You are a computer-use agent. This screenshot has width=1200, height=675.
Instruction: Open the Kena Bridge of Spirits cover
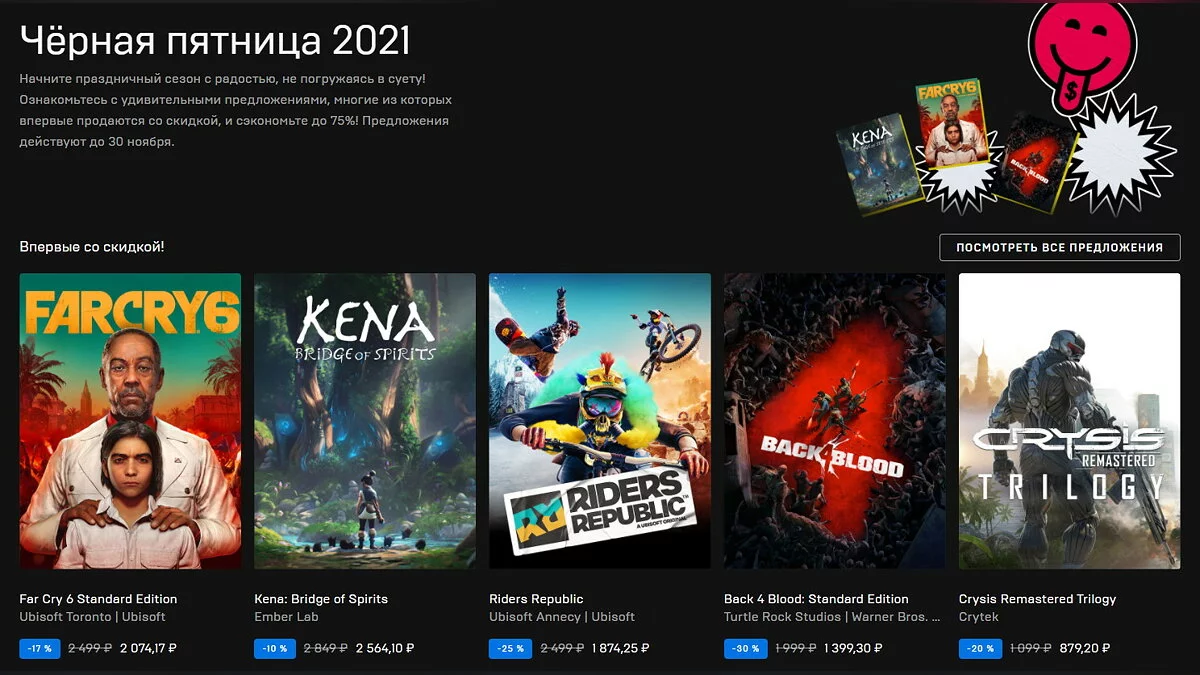[365, 421]
